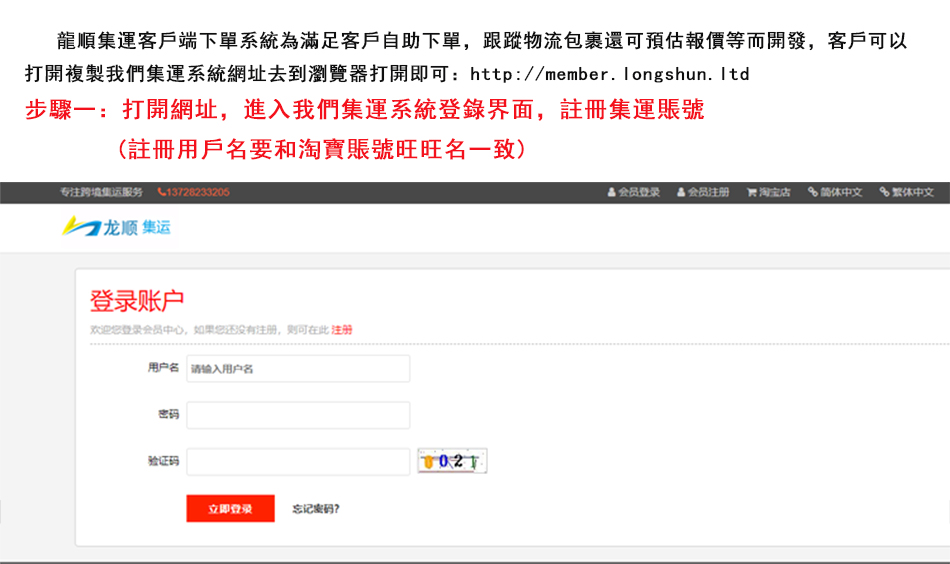Focus the 密码 password input field
Viewport: 950px width, 564px height.
[298, 415]
